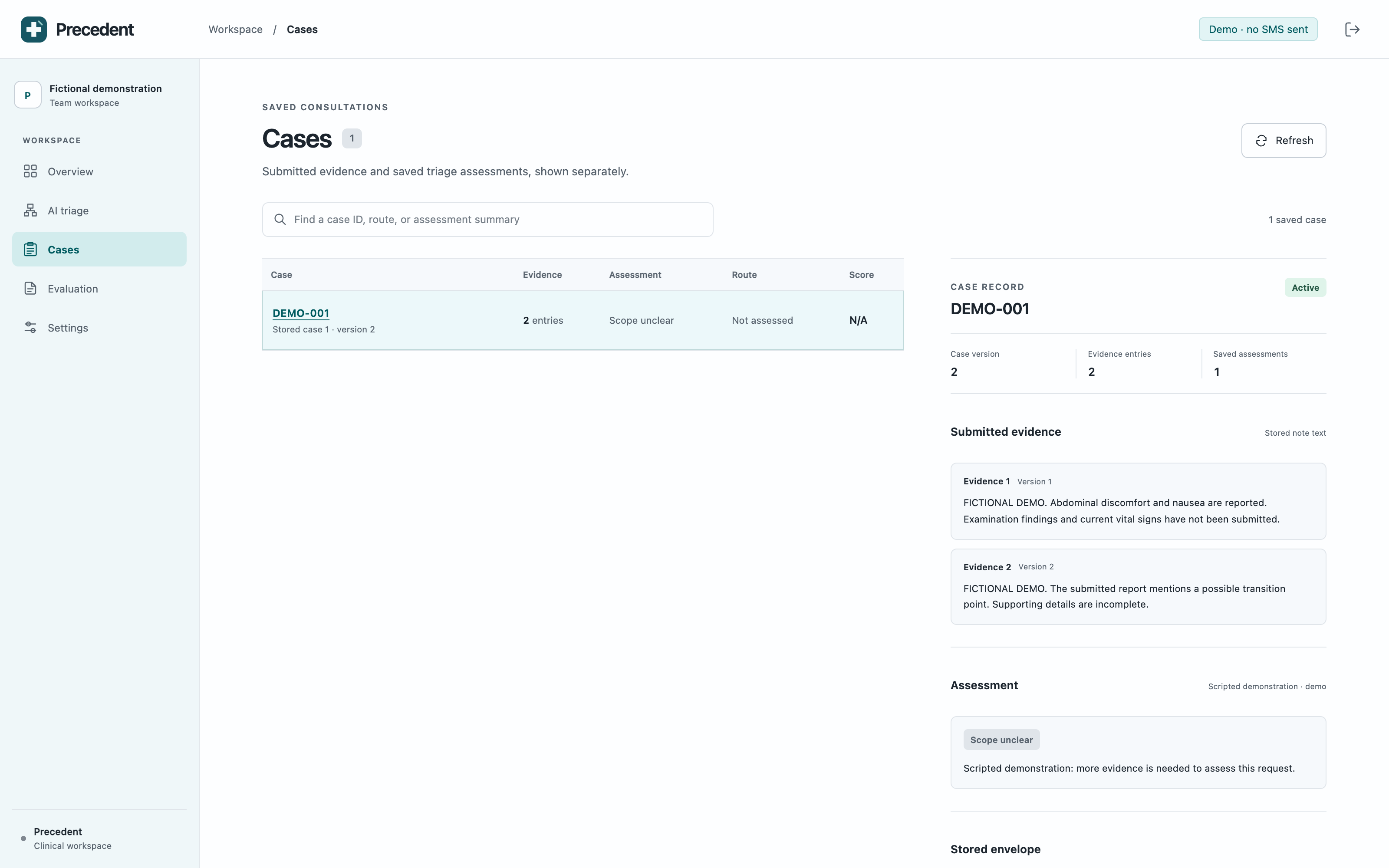Image resolution: width=1389 pixels, height=868 pixels.
Task: Click the AI triage hierarchy icon
Action: [30, 210]
